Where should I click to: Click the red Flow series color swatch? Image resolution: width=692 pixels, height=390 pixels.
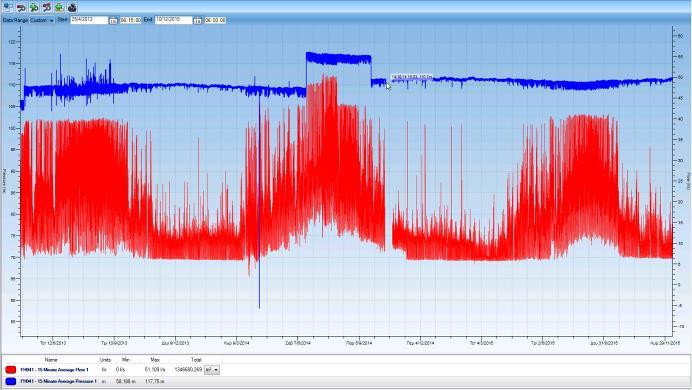pos(11,370)
